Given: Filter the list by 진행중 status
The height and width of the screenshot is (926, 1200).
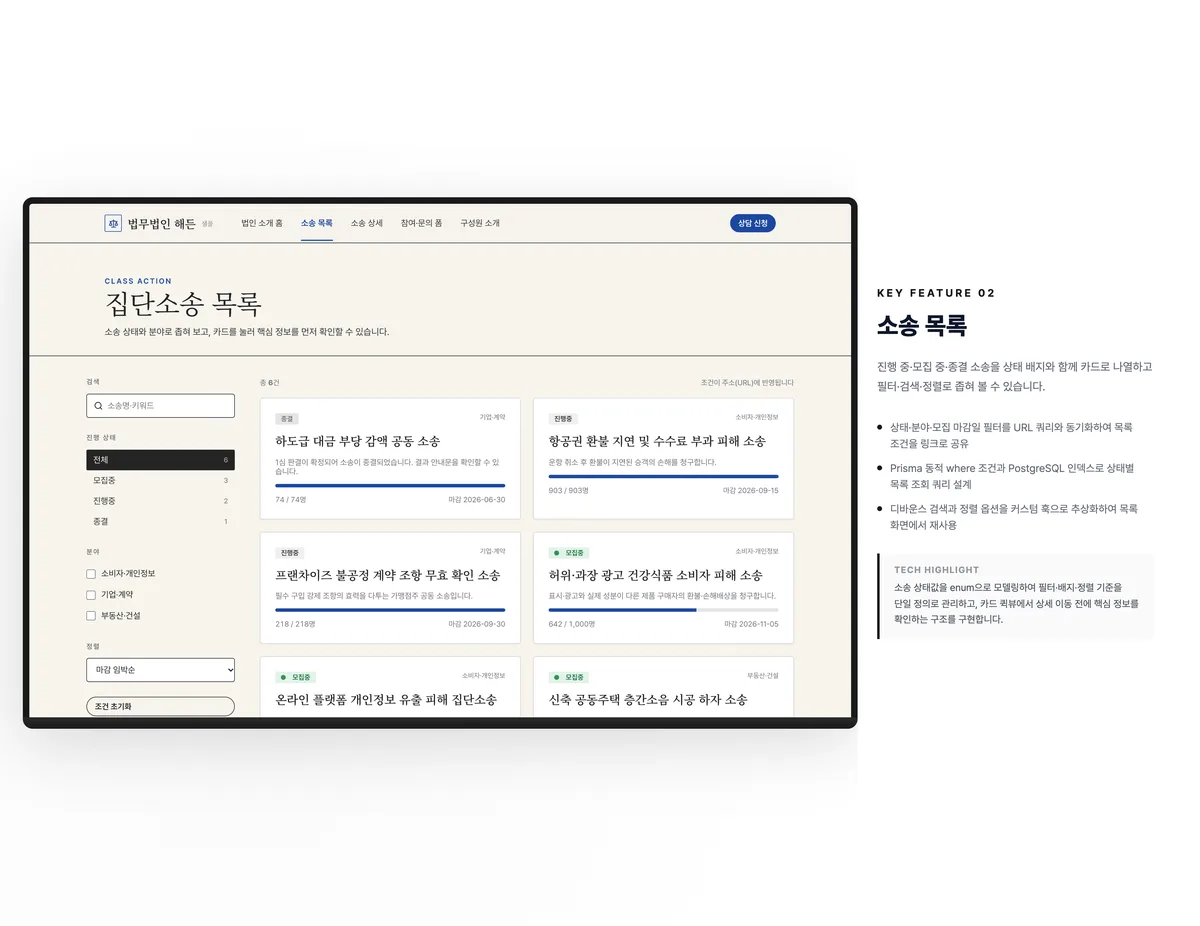Looking at the screenshot, I should [x=161, y=501].
